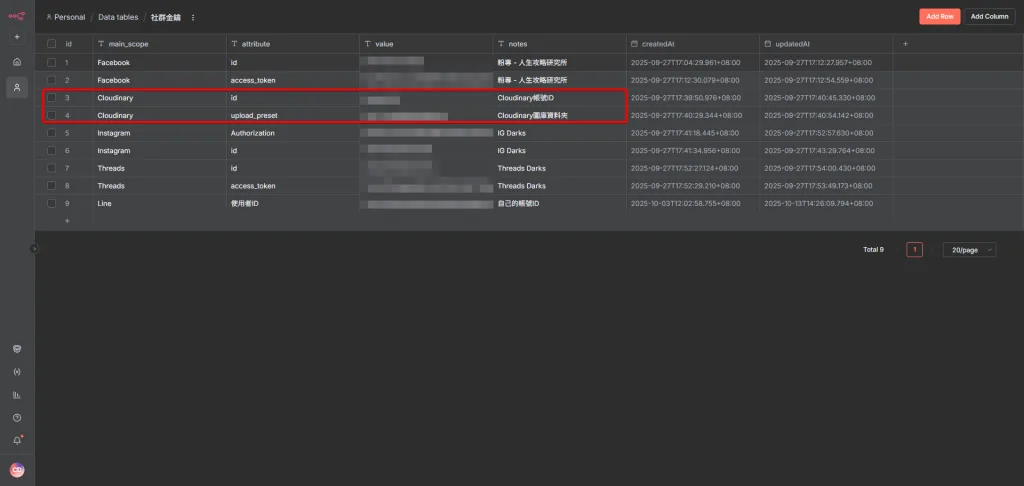Click the n8n logo icon
The width and height of the screenshot is (1024, 486).
click(17, 16)
